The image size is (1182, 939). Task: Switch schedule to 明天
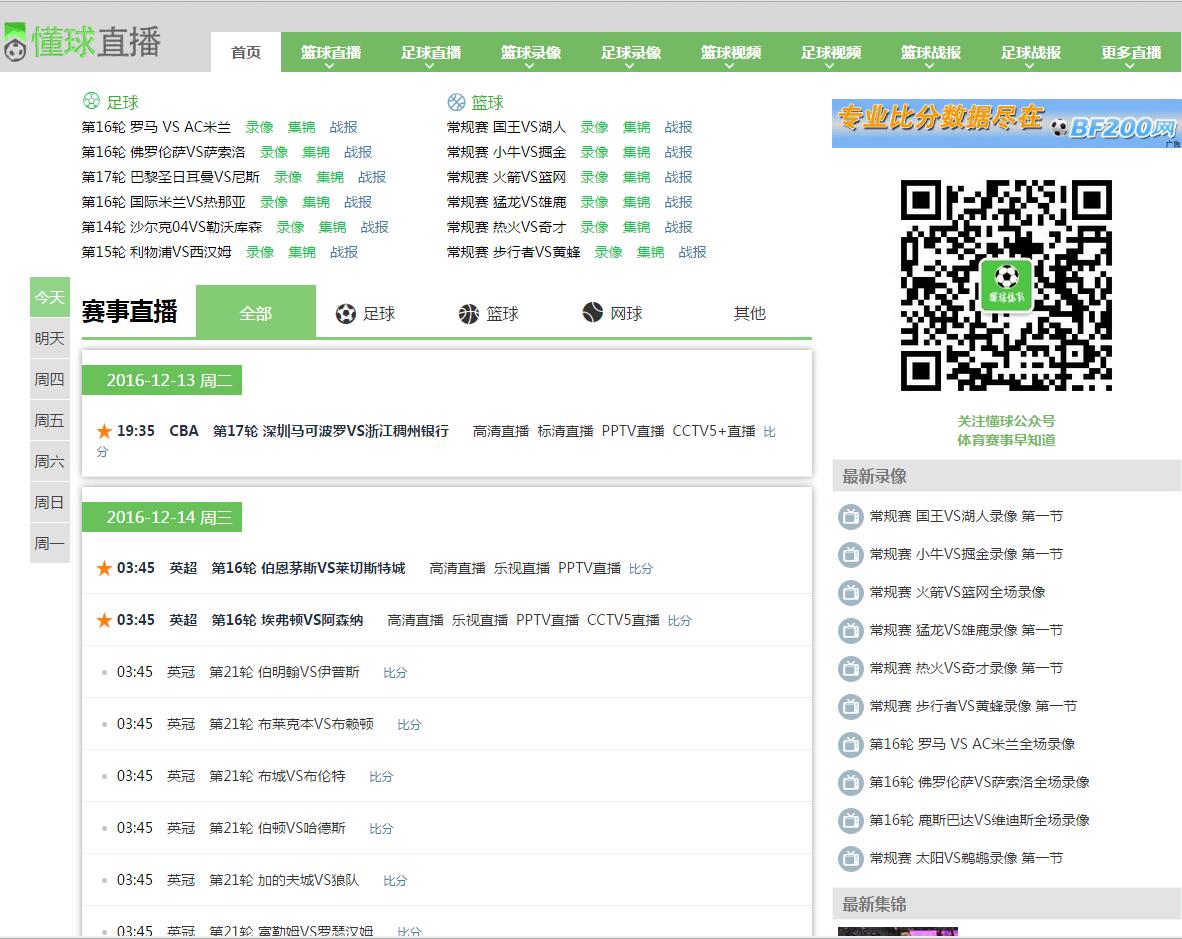click(50, 338)
